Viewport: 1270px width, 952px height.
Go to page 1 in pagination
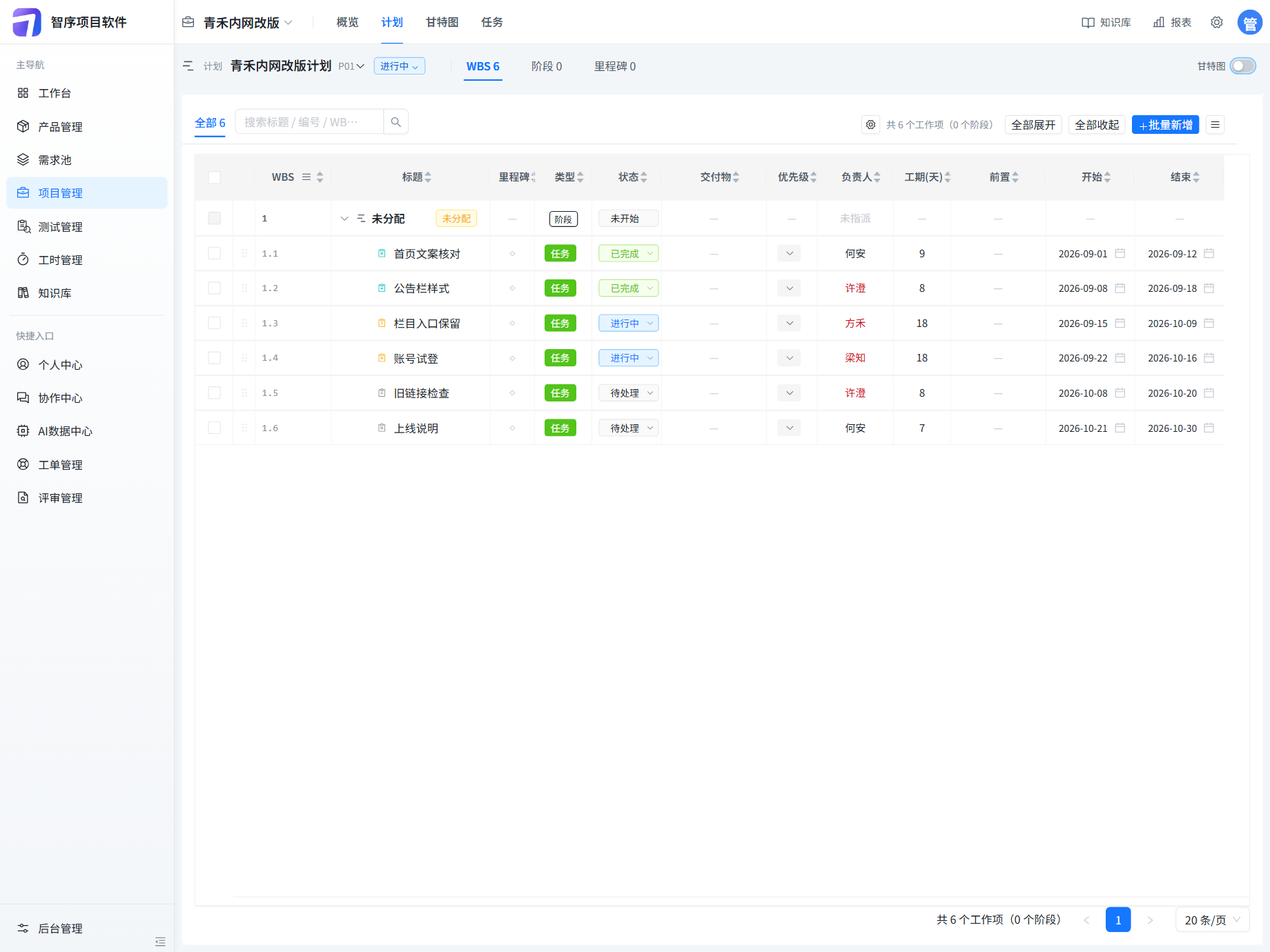click(x=1117, y=920)
